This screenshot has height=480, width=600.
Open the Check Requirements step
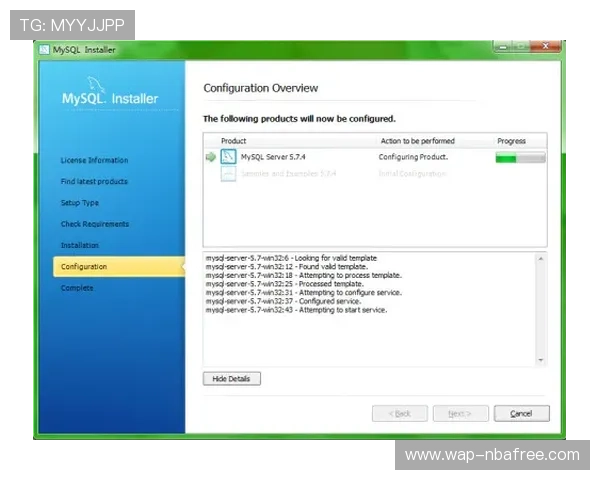pos(95,224)
